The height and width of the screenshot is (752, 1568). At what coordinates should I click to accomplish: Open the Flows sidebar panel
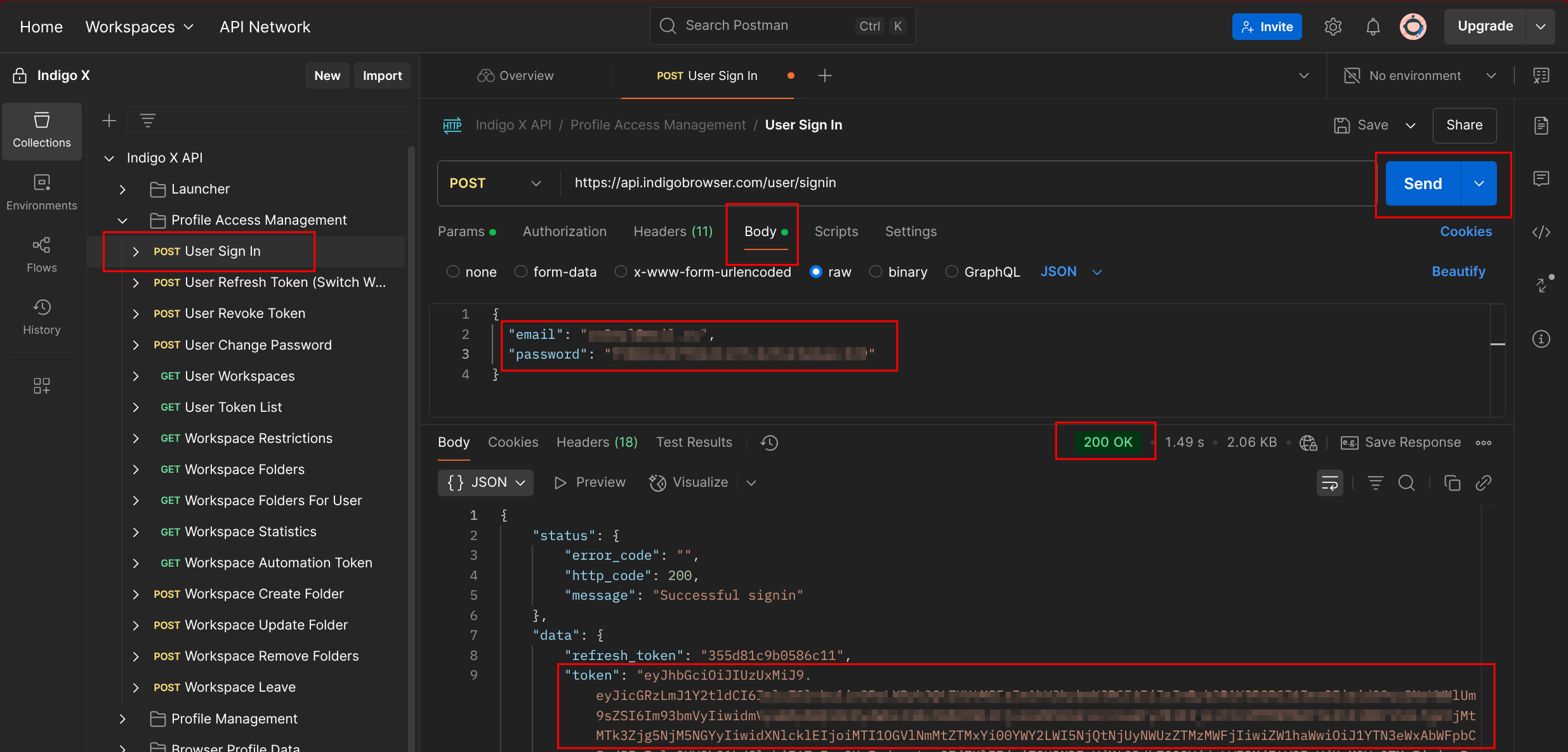[42, 255]
